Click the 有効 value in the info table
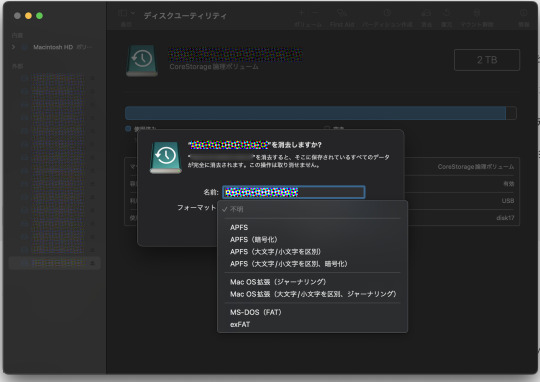The width and height of the screenshot is (540, 382). pos(508,184)
